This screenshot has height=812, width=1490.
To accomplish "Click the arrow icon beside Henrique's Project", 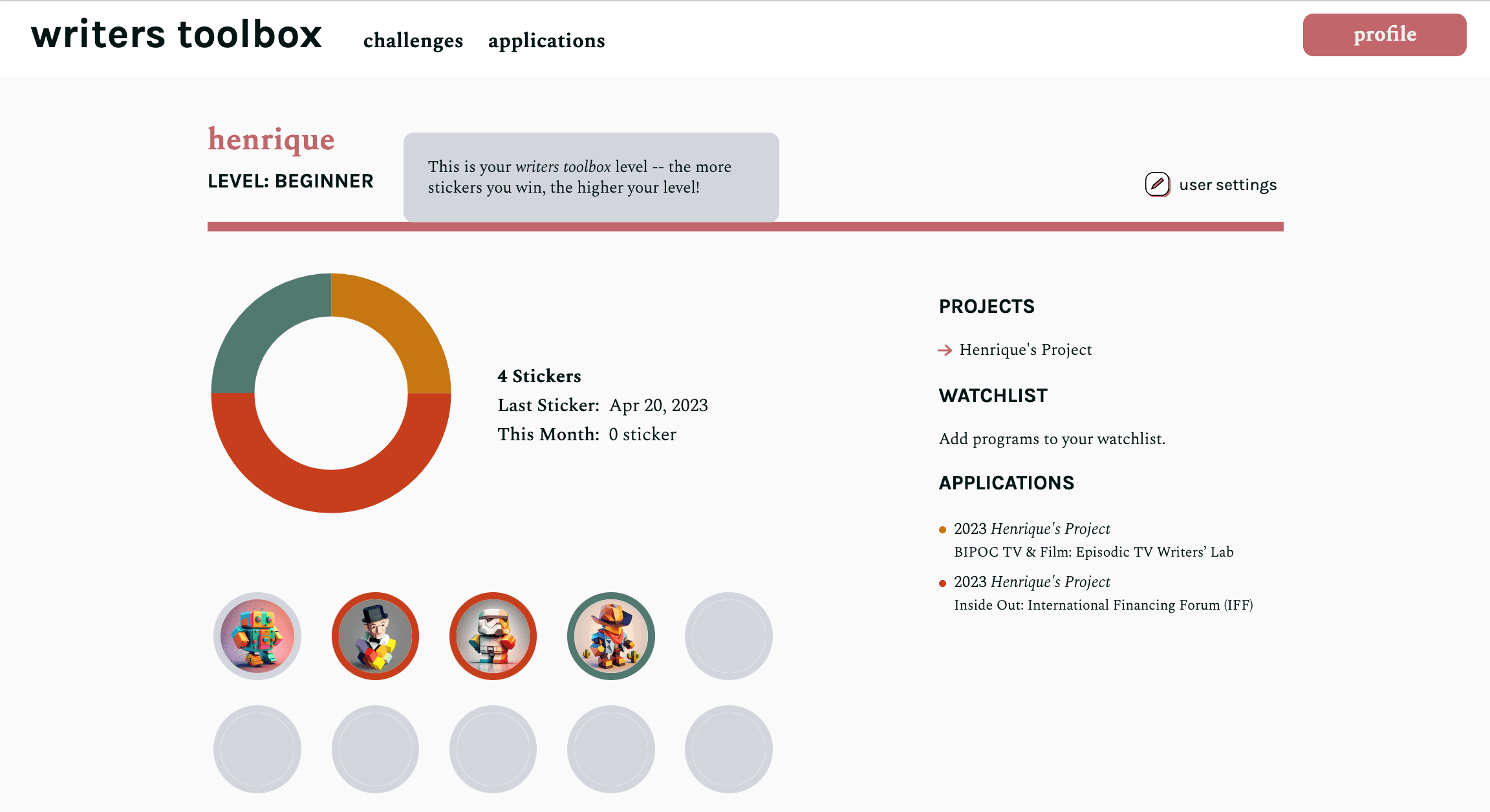I will 944,349.
